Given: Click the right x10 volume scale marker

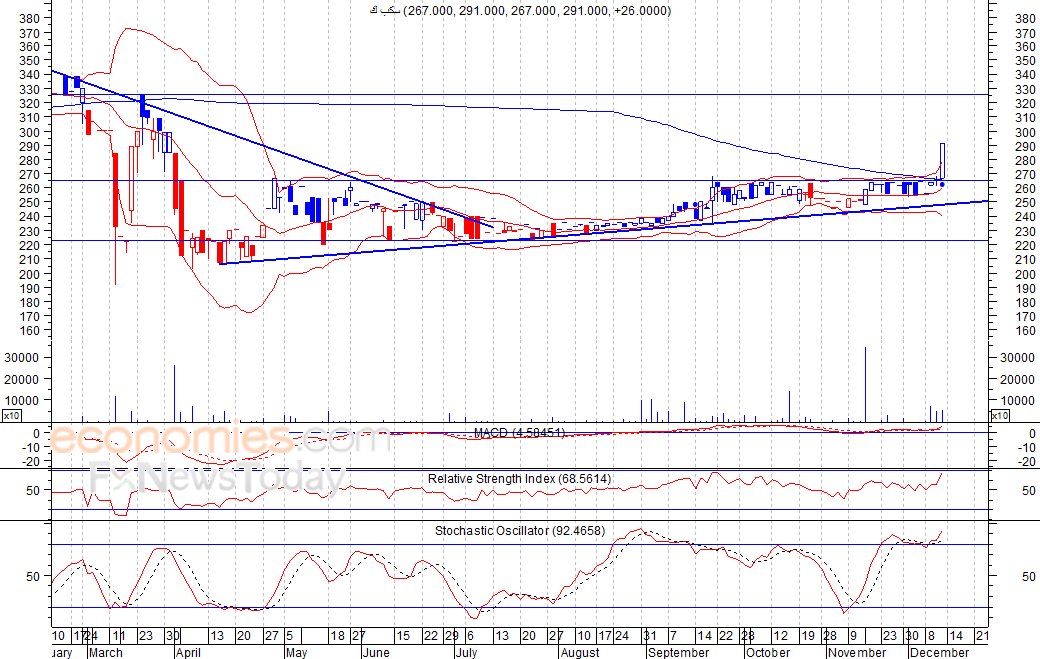Looking at the screenshot, I should (999, 415).
